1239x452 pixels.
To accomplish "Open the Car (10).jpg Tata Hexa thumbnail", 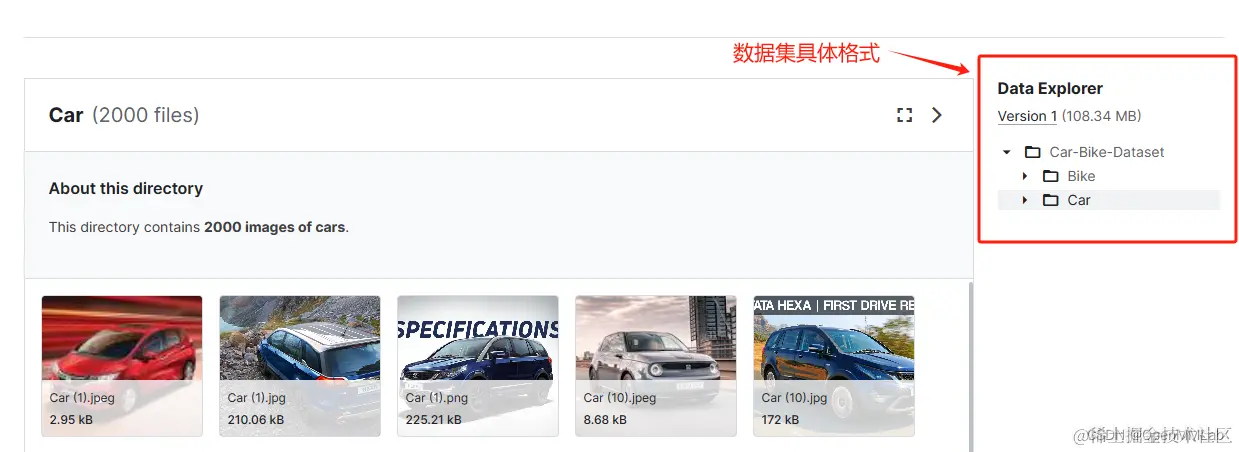I will point(834,366).
